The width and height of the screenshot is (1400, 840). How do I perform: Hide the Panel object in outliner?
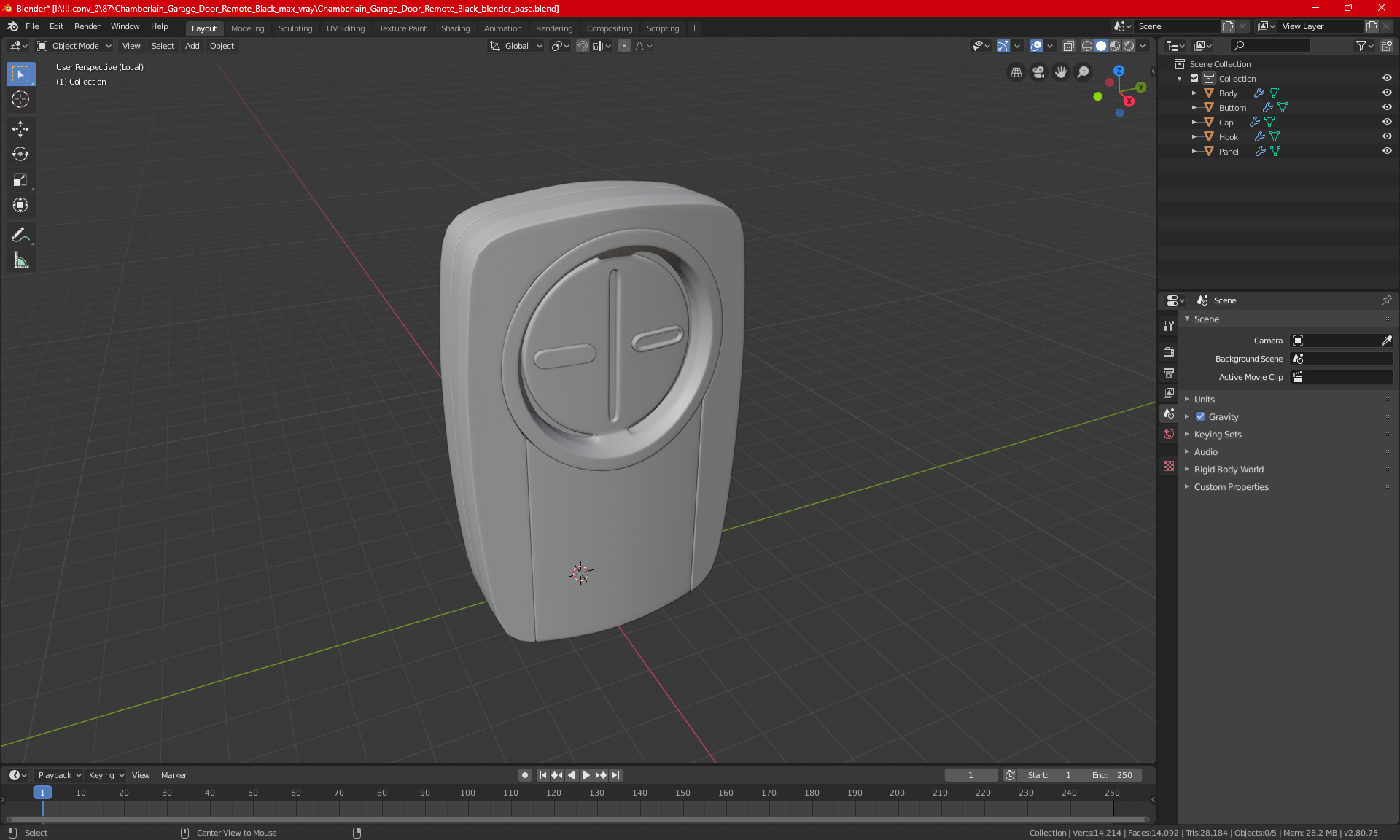point(1387,151)
